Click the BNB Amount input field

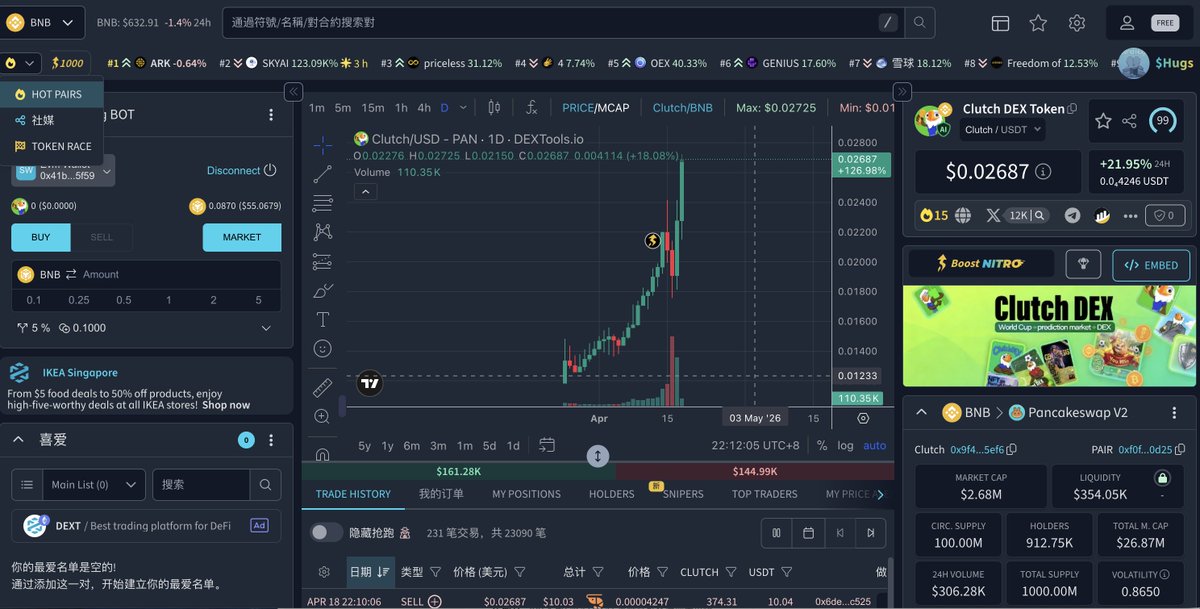[x=146, y=274]
